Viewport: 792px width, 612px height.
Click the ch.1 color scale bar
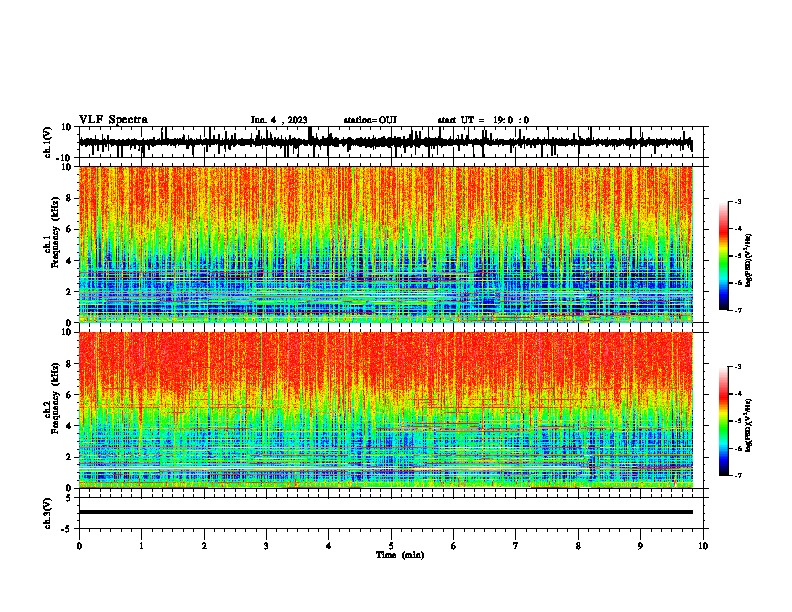click(724, 256)
